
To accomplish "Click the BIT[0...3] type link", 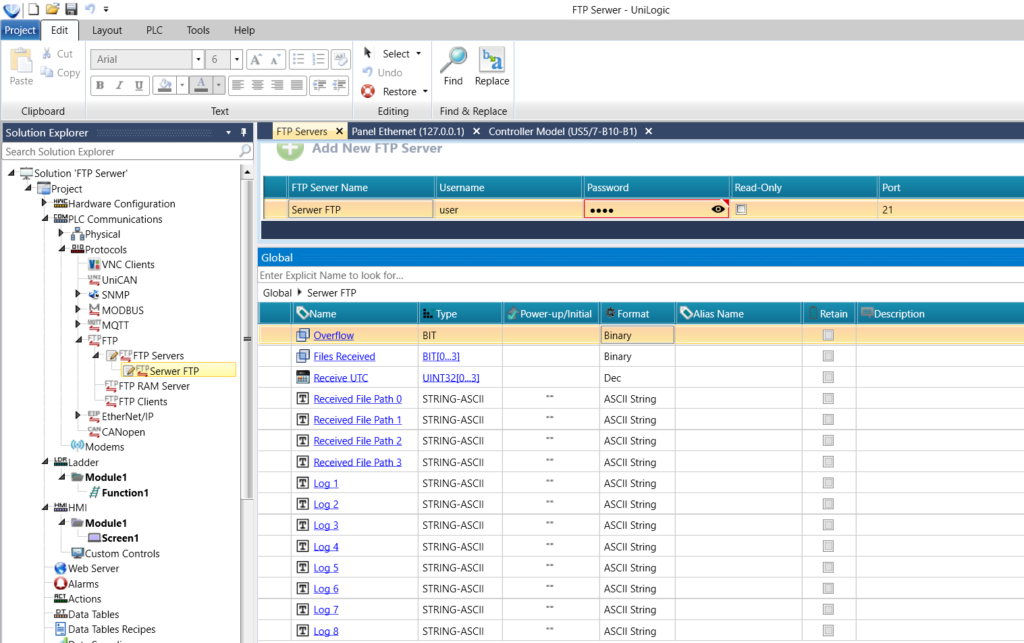I will 441,356.
